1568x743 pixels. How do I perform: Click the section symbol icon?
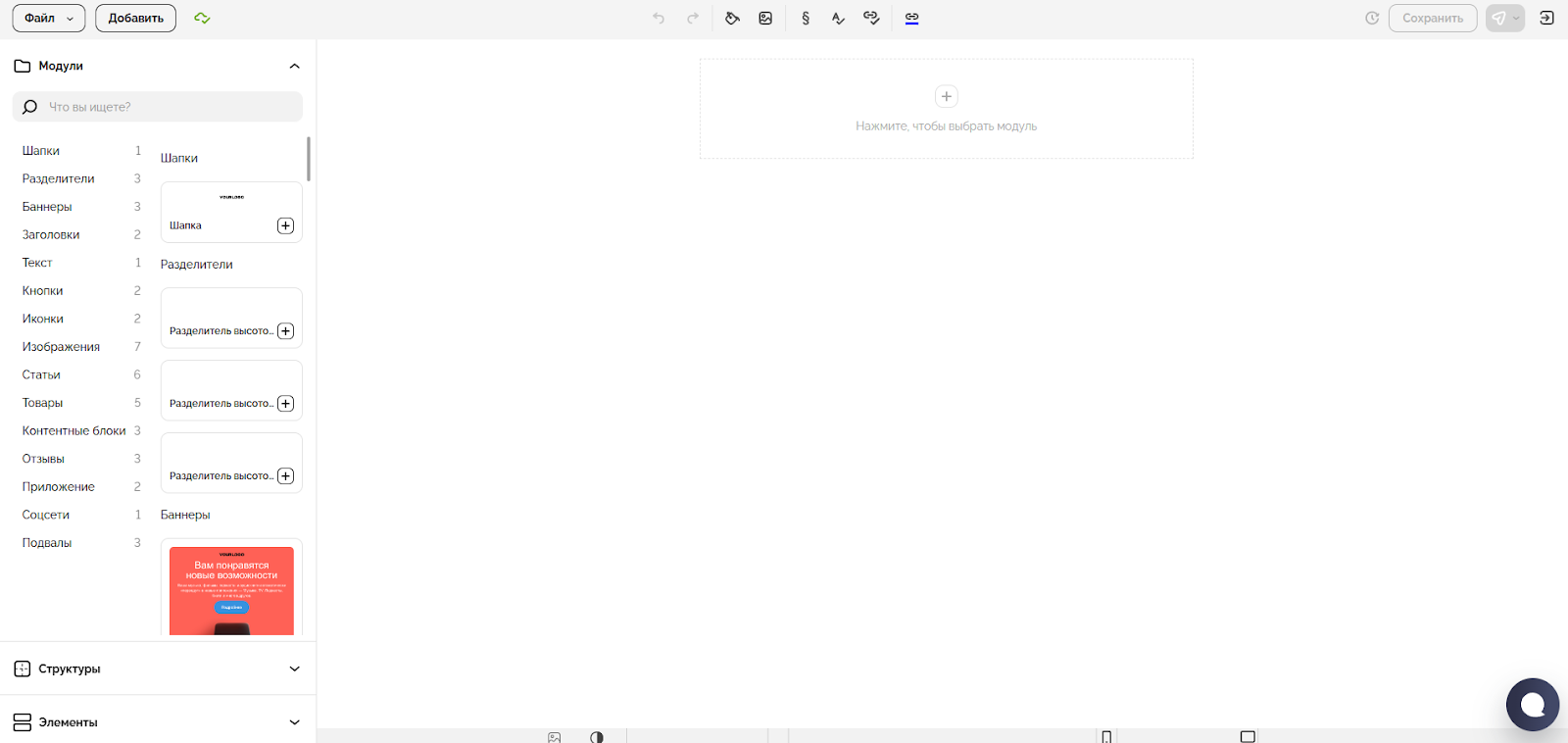coord(806,19)
